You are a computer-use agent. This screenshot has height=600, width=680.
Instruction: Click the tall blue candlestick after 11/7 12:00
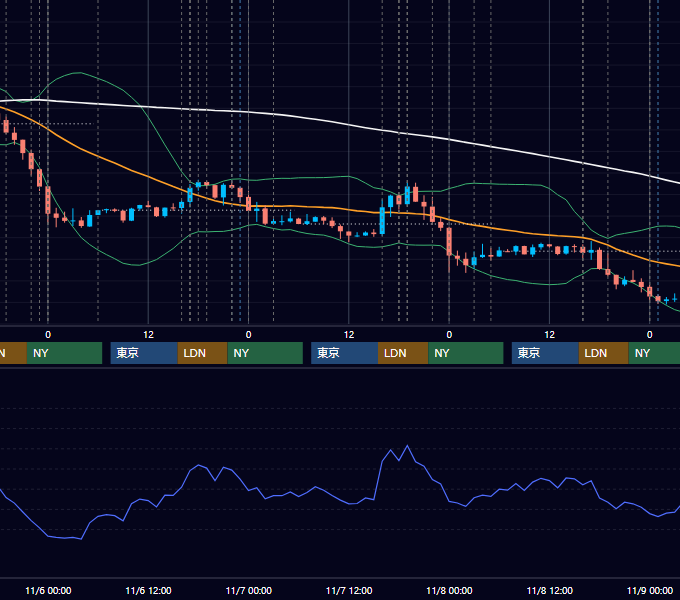[x=382, y=220]
